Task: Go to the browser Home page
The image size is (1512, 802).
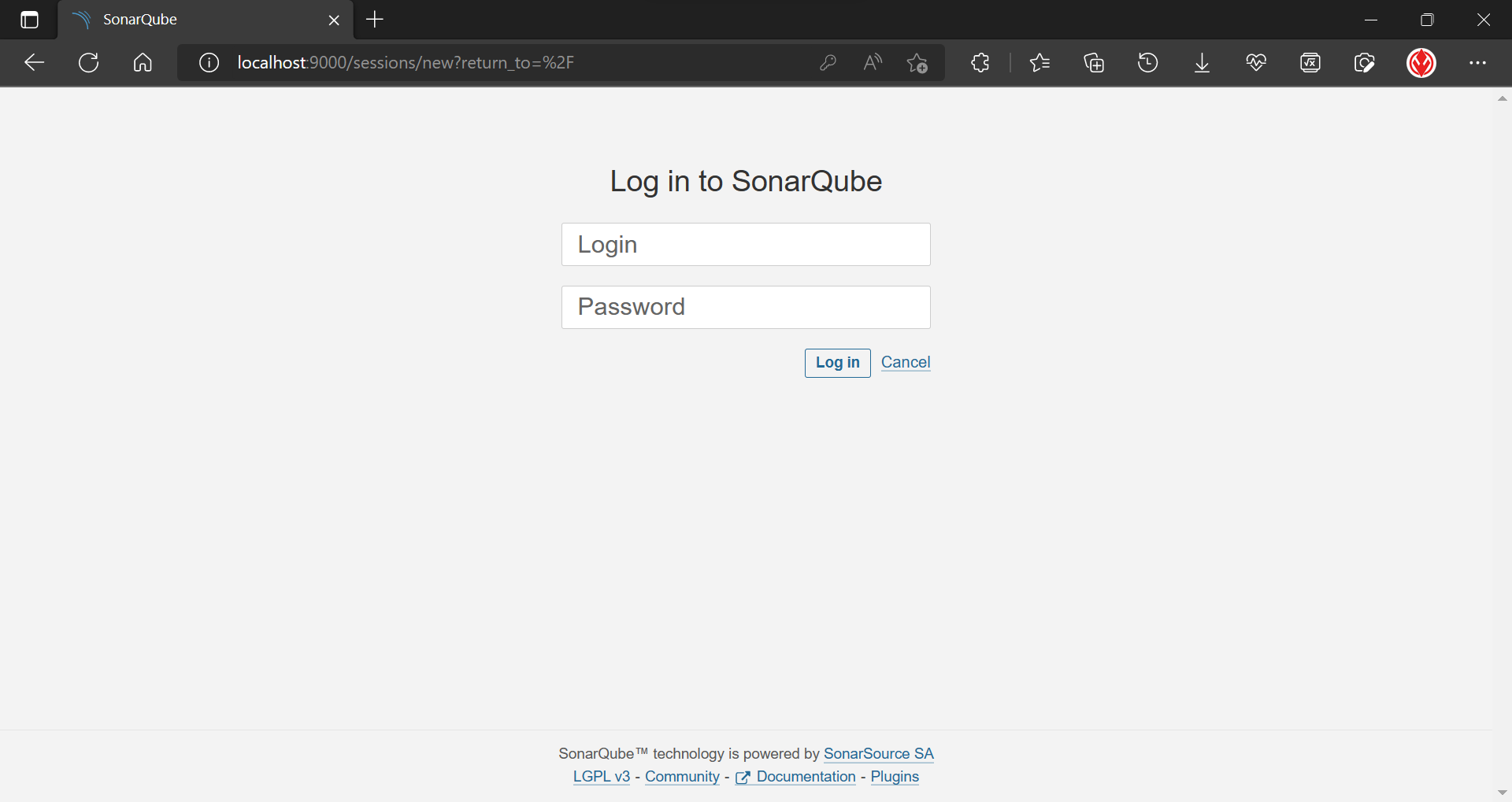Action: (143, 63)
